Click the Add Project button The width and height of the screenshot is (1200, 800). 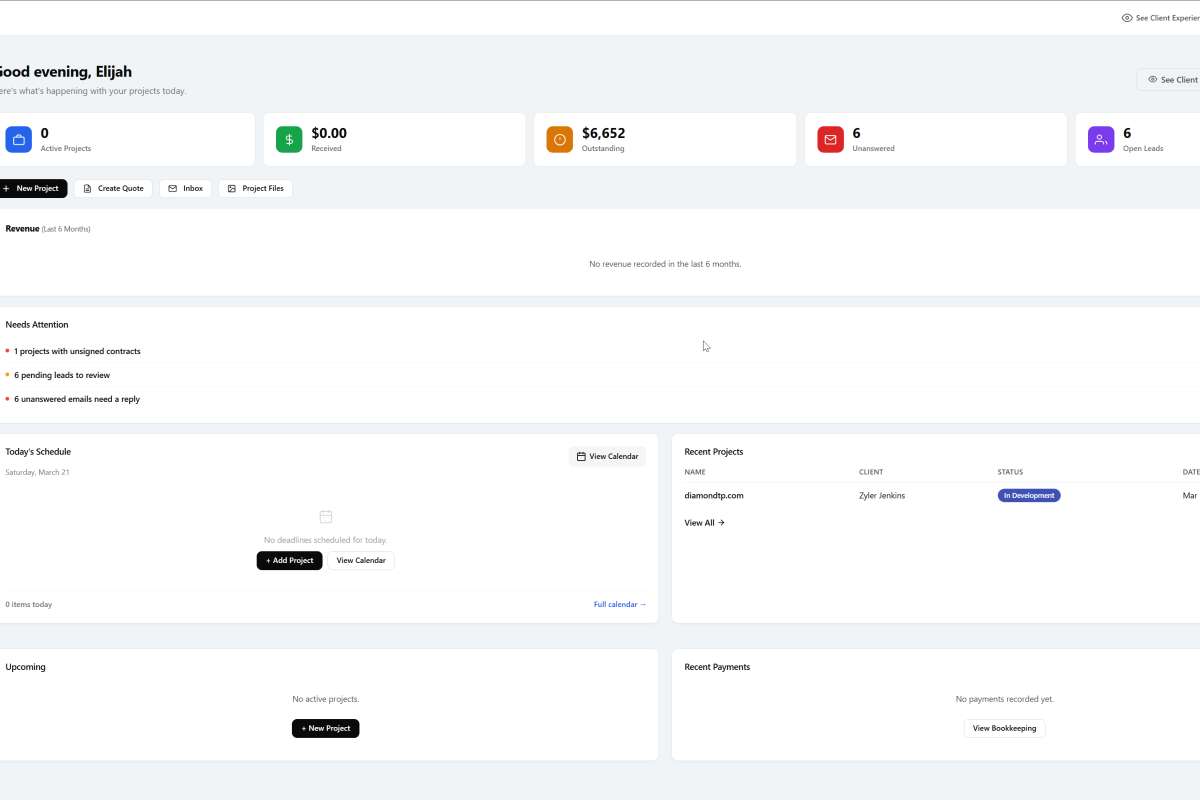(289, 561)
